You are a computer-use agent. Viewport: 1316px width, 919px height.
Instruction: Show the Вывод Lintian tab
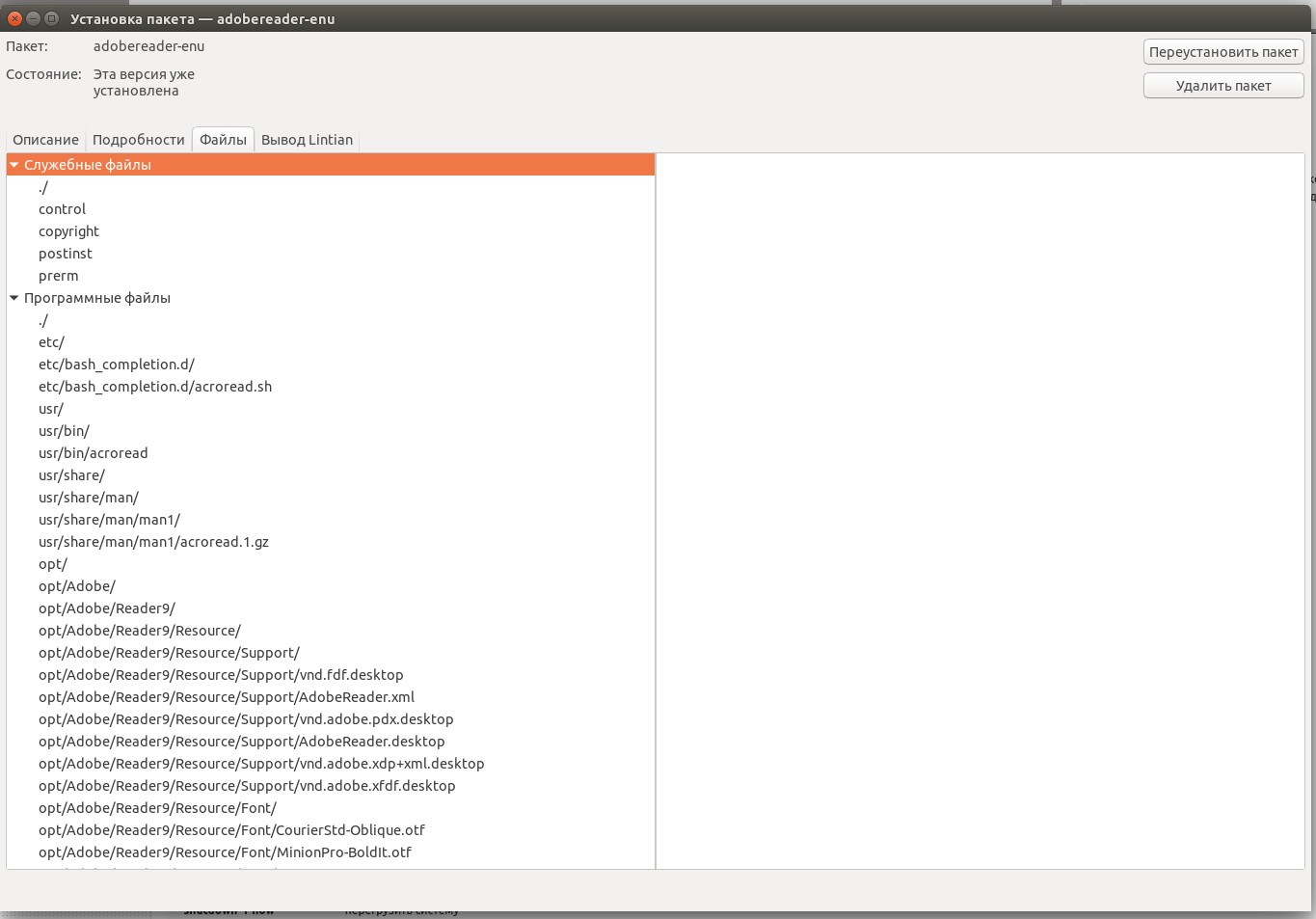point(307,140)
